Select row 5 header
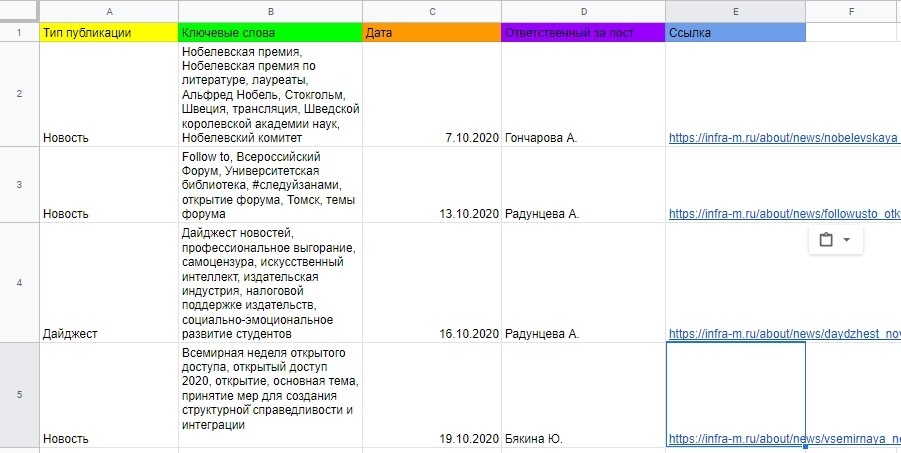 [20, 394]
